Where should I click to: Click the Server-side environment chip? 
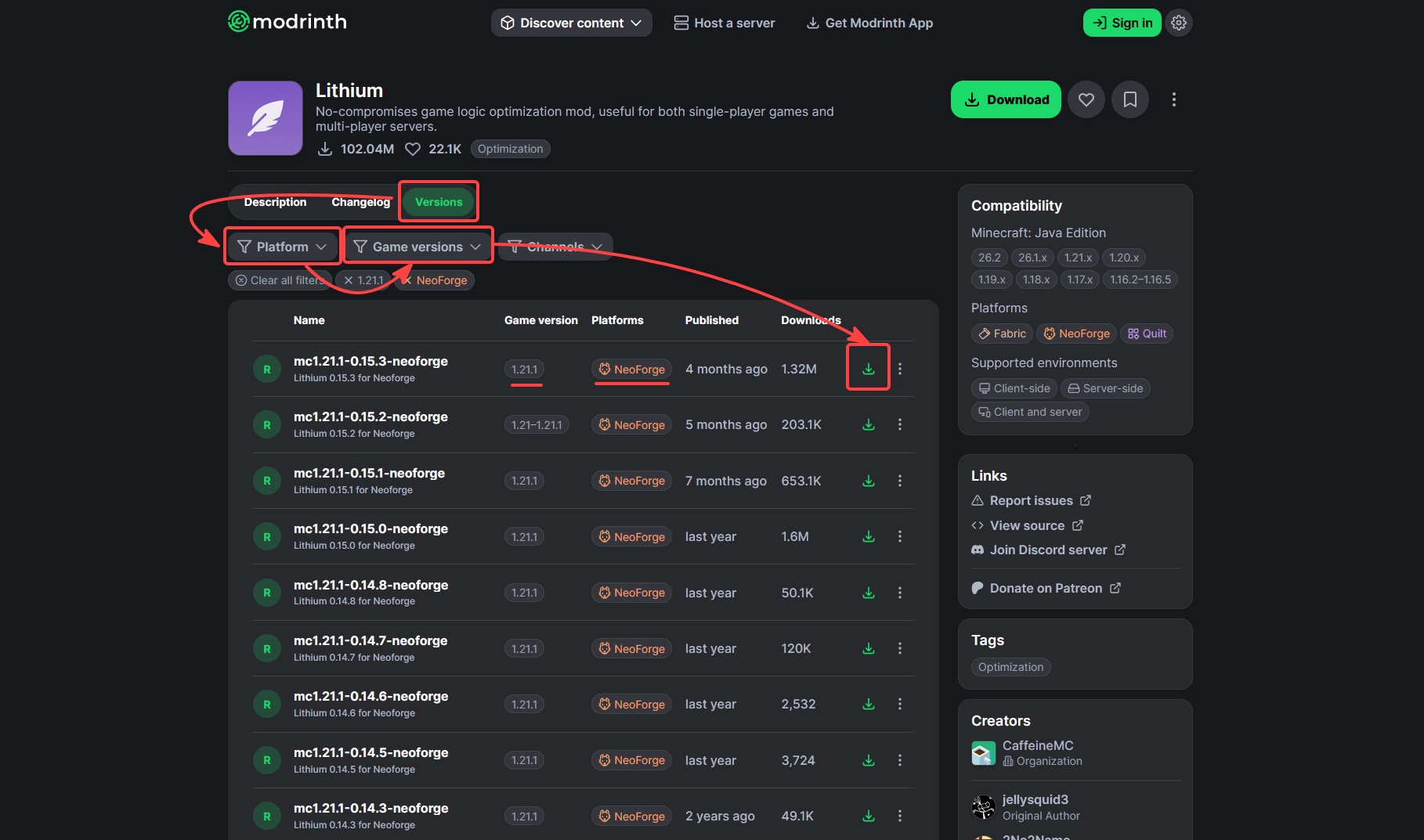[x=1105, y=388]
